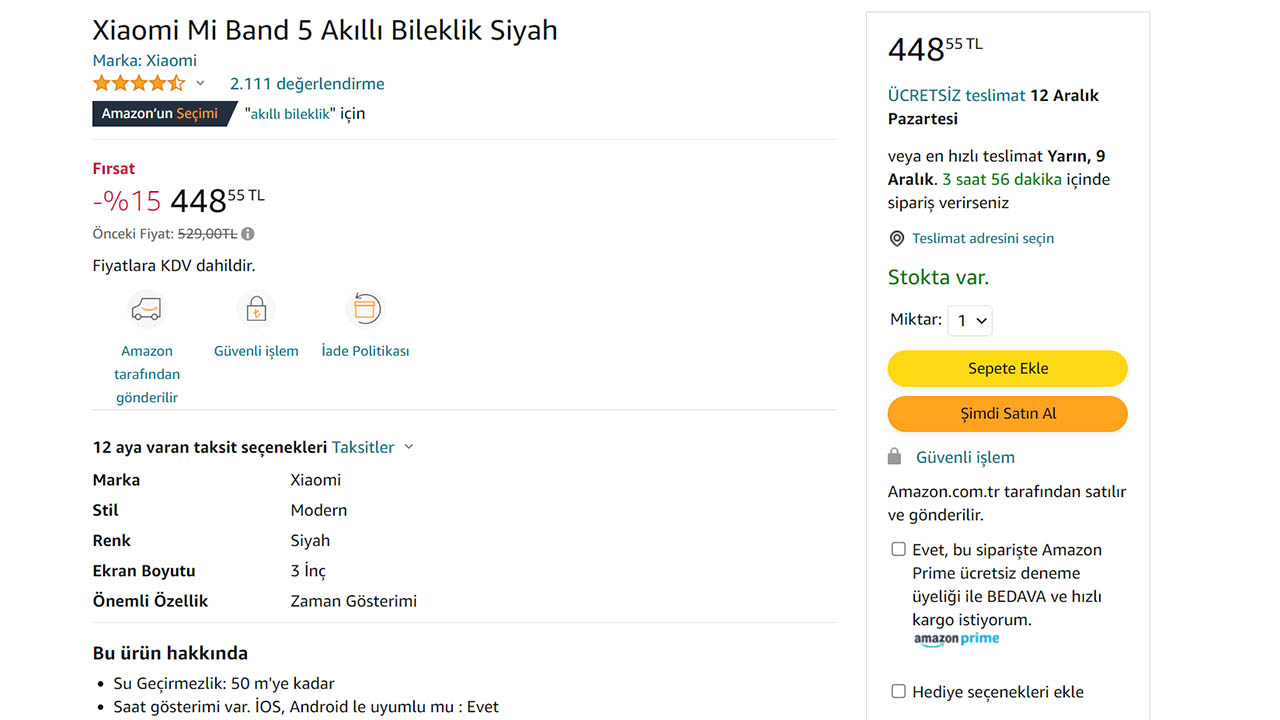Click the Amazon'un Seçimi badge
The width and height of the screenshot is (1280, 720).
pos(160,113)
